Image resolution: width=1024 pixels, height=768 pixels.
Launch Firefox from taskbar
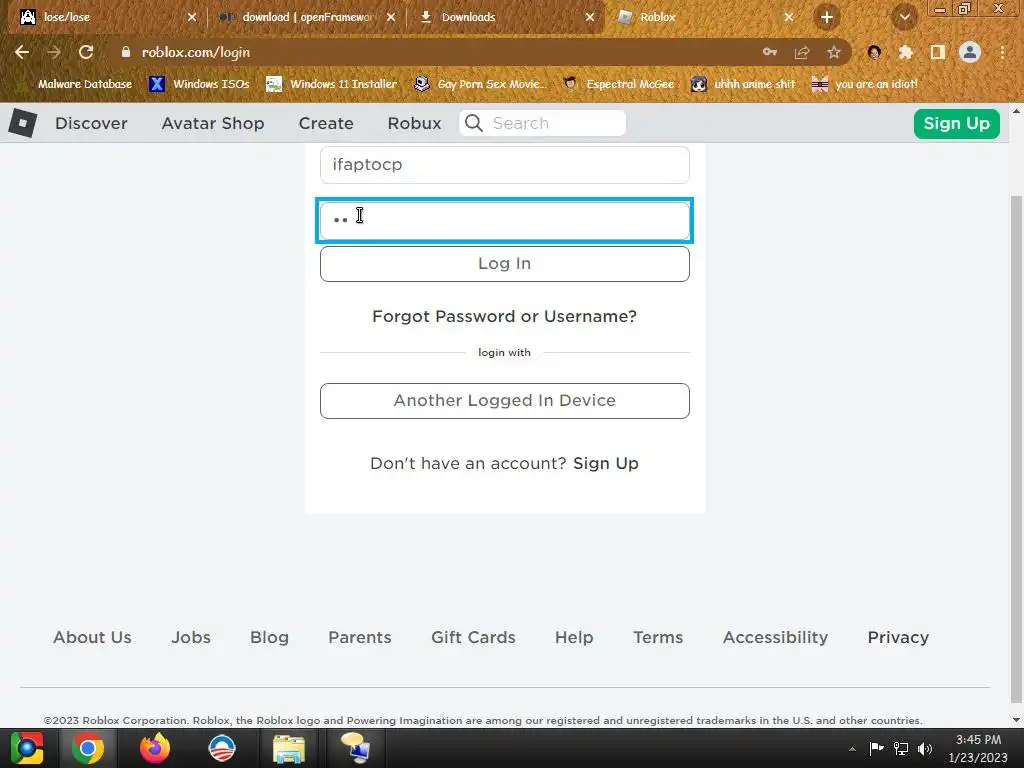(155, 748)
